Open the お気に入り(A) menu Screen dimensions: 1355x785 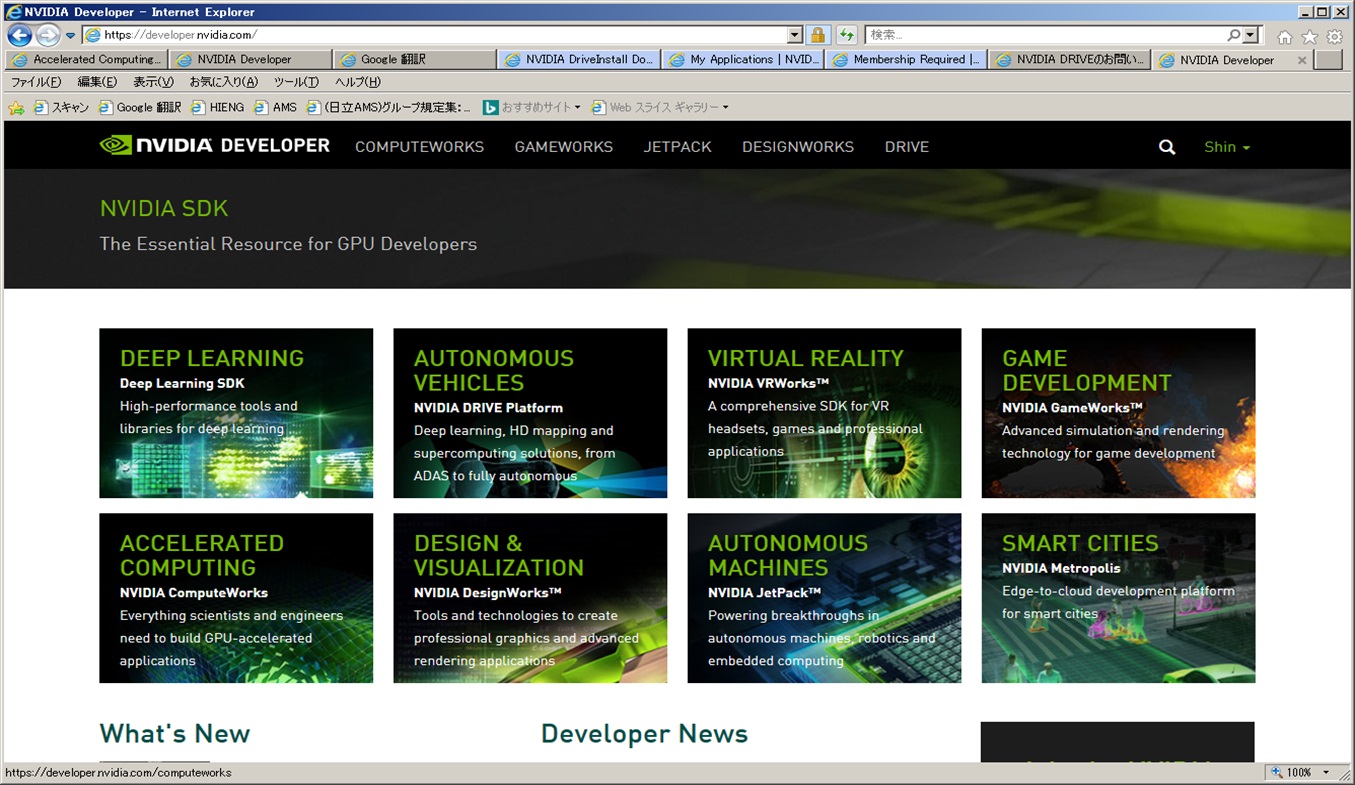point(223,82)
